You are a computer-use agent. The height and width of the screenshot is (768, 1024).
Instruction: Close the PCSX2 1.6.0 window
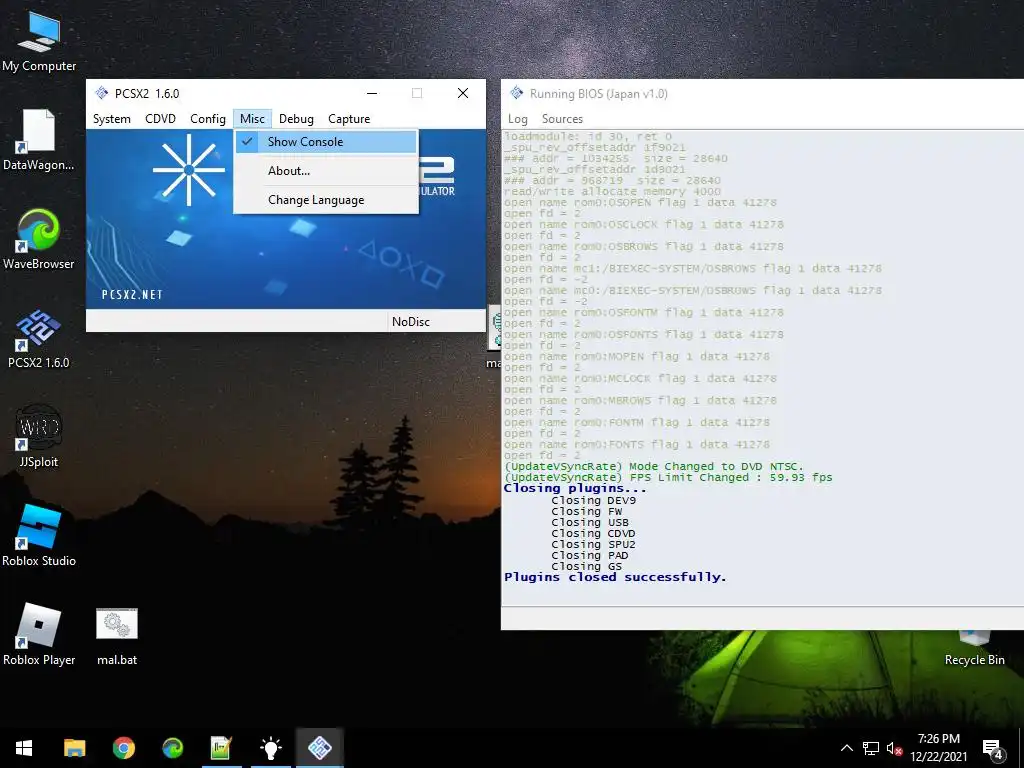(462, 93)
